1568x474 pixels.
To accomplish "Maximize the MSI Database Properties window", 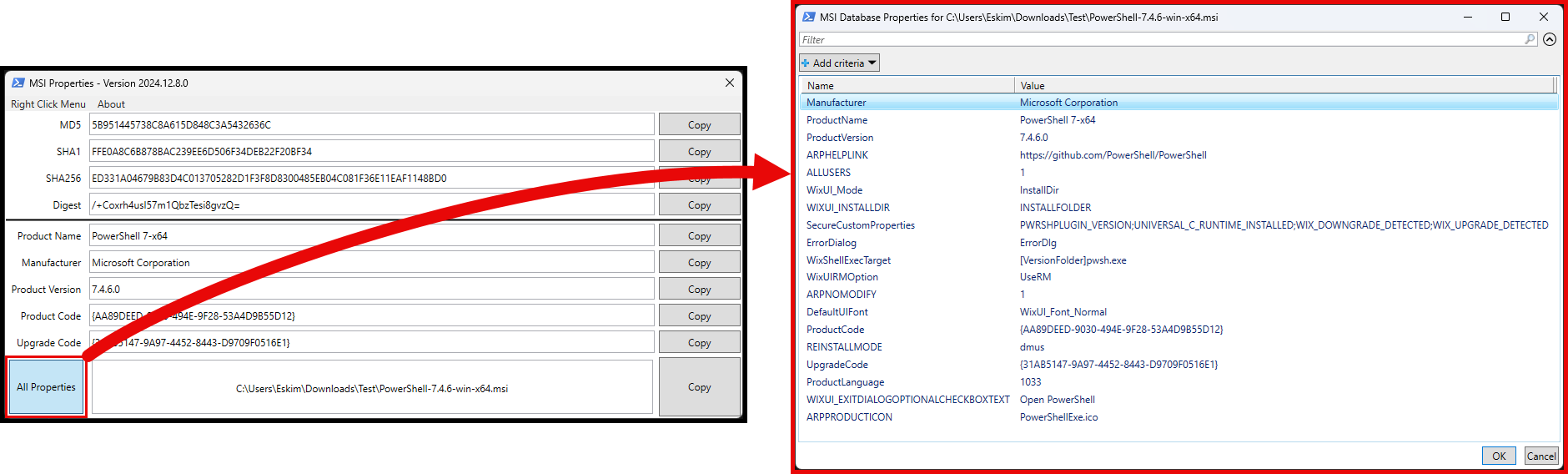I will click(x=1505, y=17).
